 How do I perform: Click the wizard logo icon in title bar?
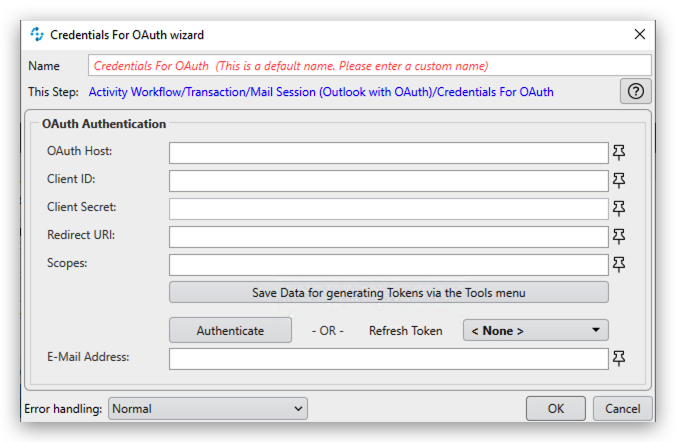pyautogui.click(x=37, y=34)
